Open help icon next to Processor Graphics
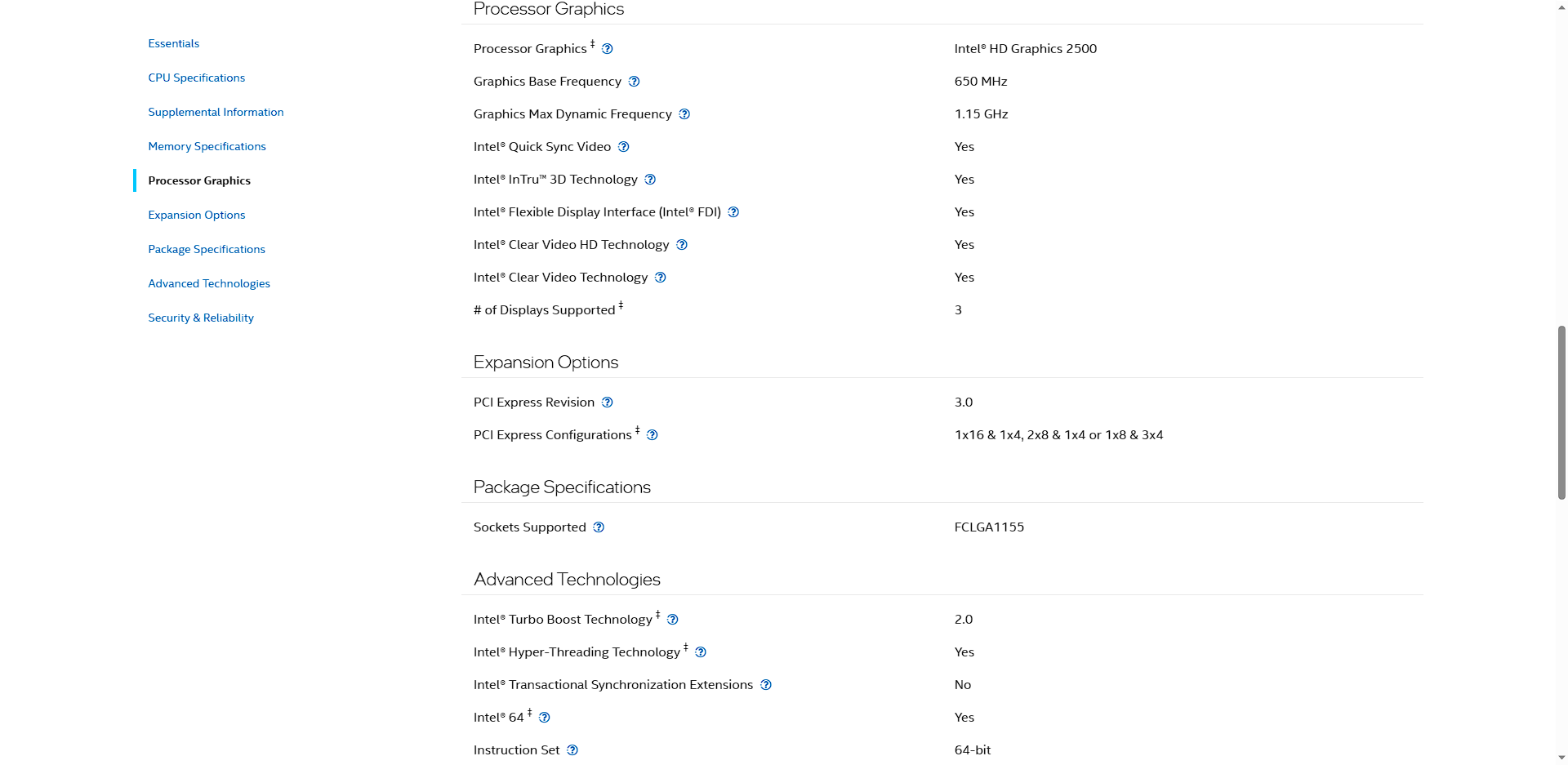Viewport: 1568px width, 765px height. click(x=607, y=49)
